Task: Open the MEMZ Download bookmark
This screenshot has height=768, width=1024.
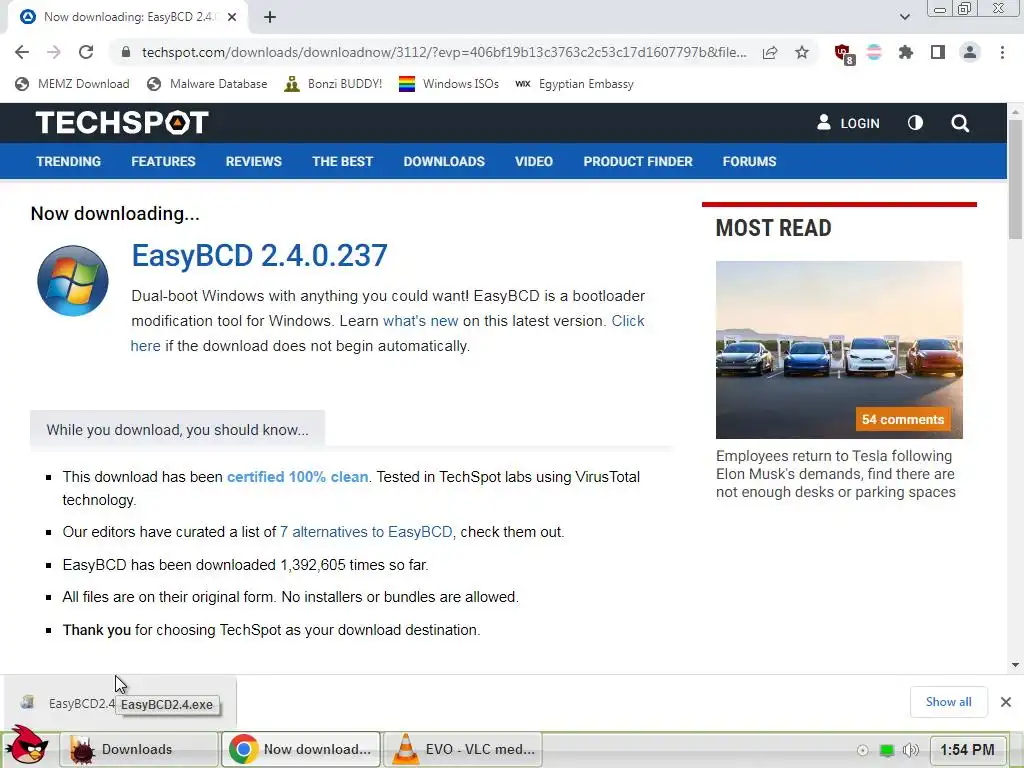Action: [72, 84]
